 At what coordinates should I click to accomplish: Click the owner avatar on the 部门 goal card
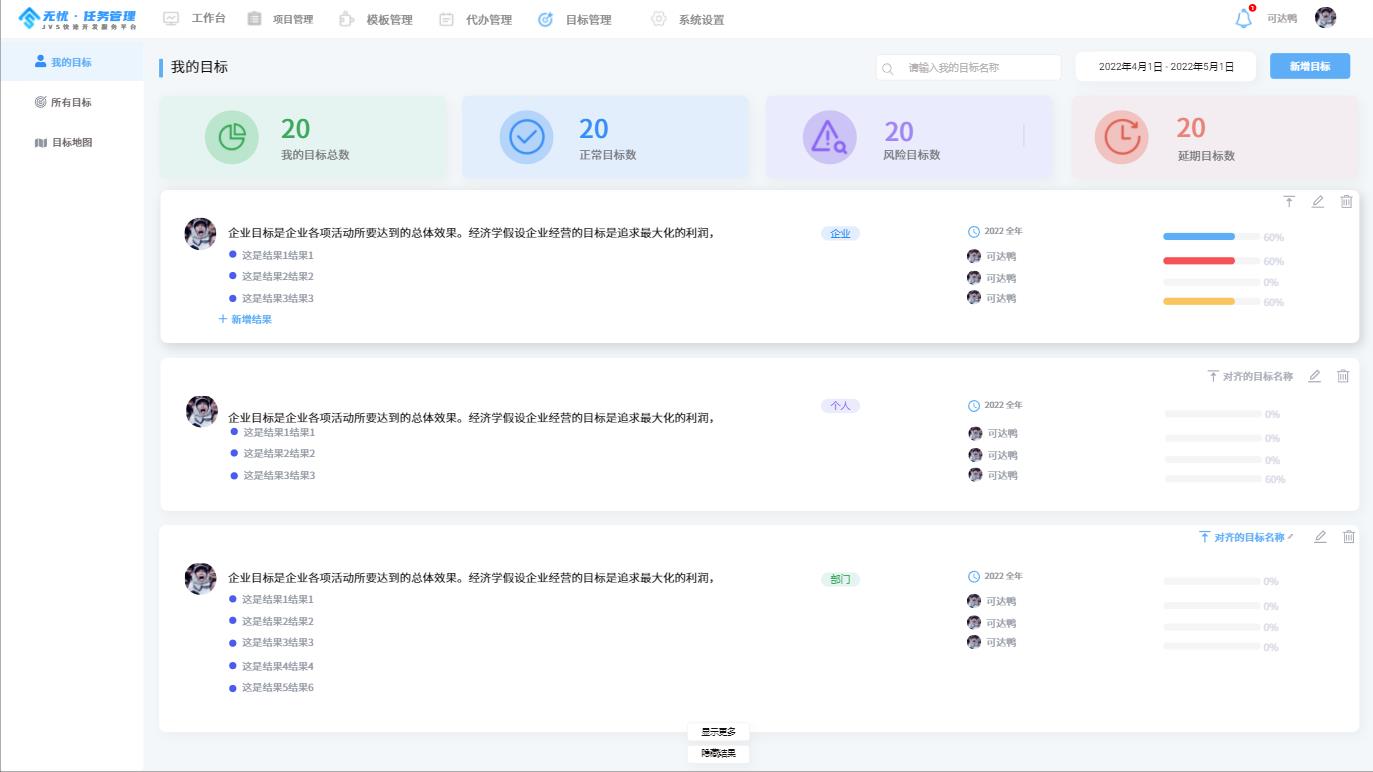[201, 578]
